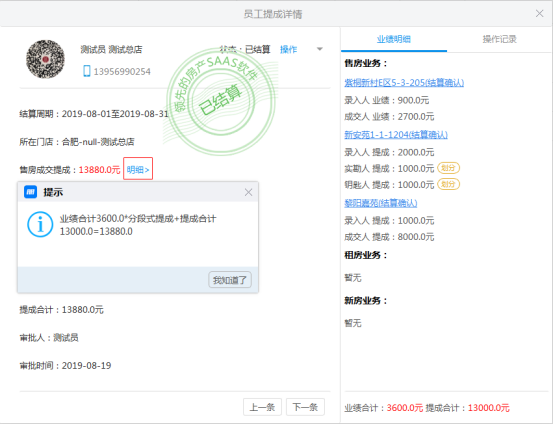The image size is (554, 424).
Task: Go to next record with 下一条
Action: [x=305, y=407]
